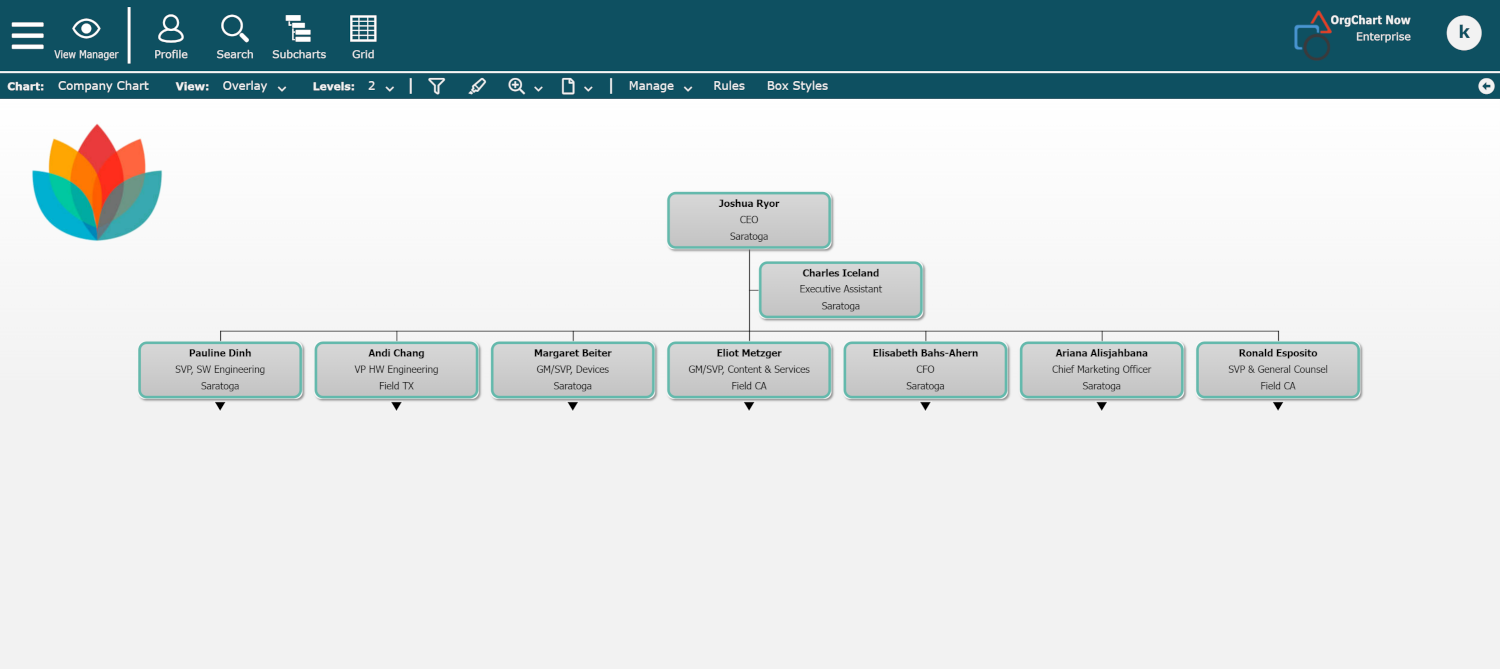The height and width of the screenshot is (669, 1500).
Task: Select the Ariana Alisjahbana box
Action: pos(1102,370)
